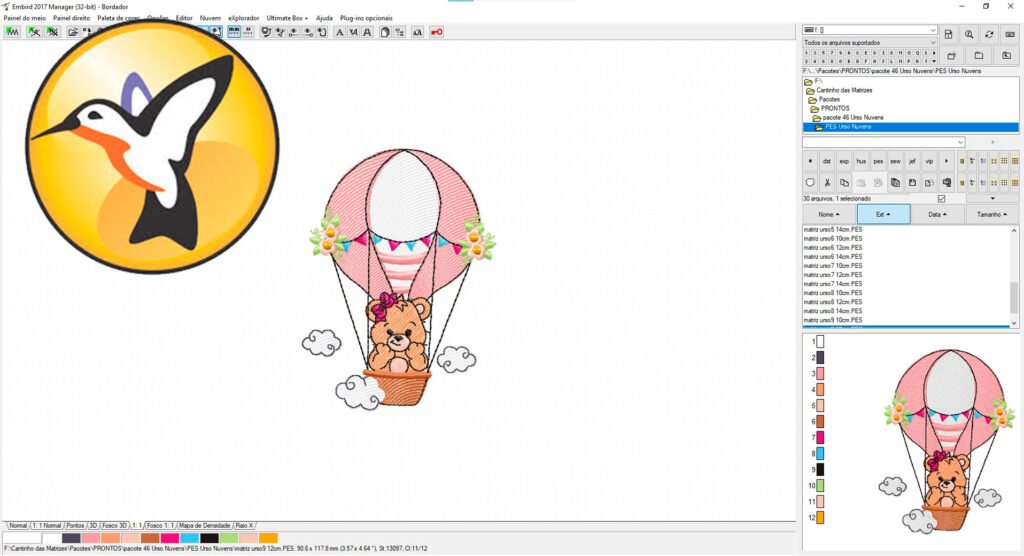The height and width of the screenshot is (556, 1024).
Task: Toggle the checkbox beside '1 selecionado'
Action: 941,199
